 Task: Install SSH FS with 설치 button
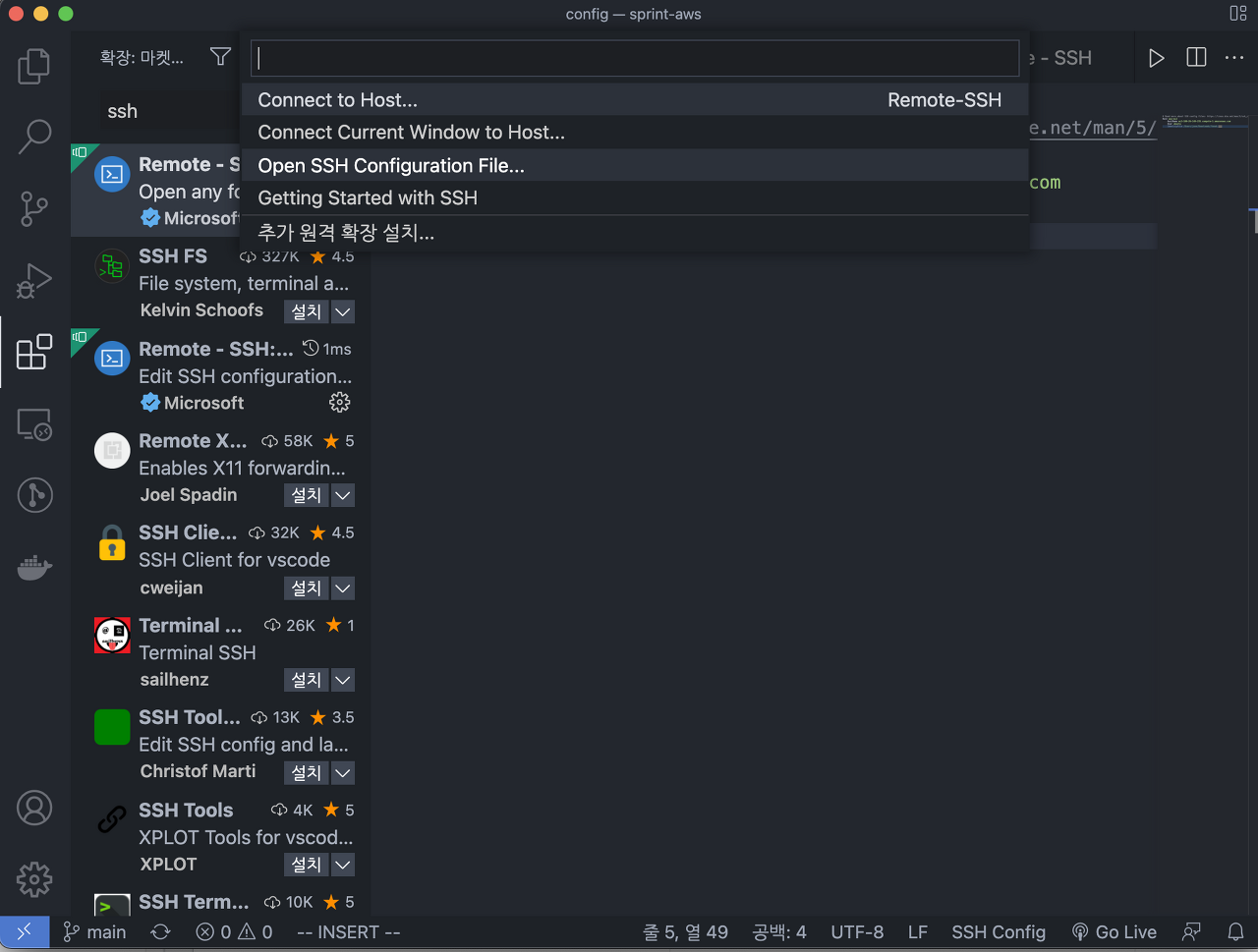(307, 311)
